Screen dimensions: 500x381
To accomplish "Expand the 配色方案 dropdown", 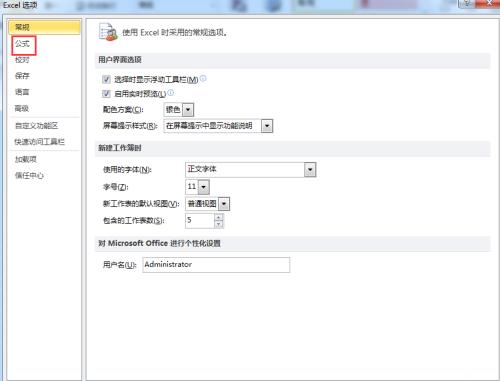I will point(188,110).
